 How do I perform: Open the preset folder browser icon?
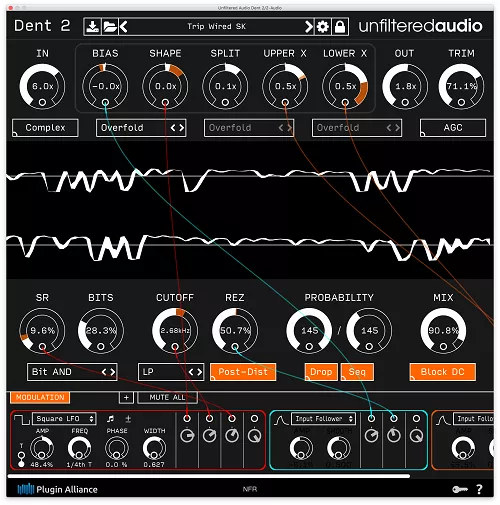pos(110,26)
